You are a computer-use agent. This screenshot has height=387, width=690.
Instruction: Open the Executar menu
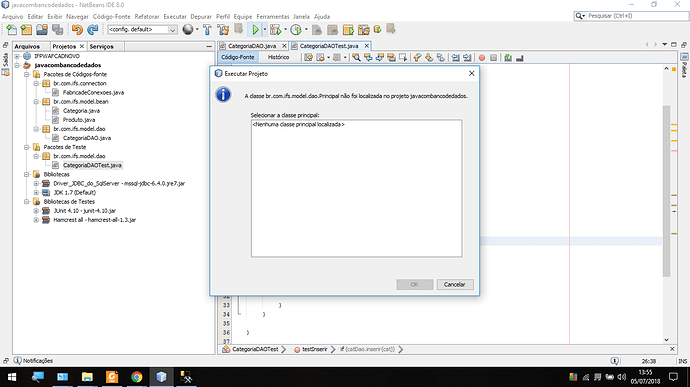(x=175, y=16)
